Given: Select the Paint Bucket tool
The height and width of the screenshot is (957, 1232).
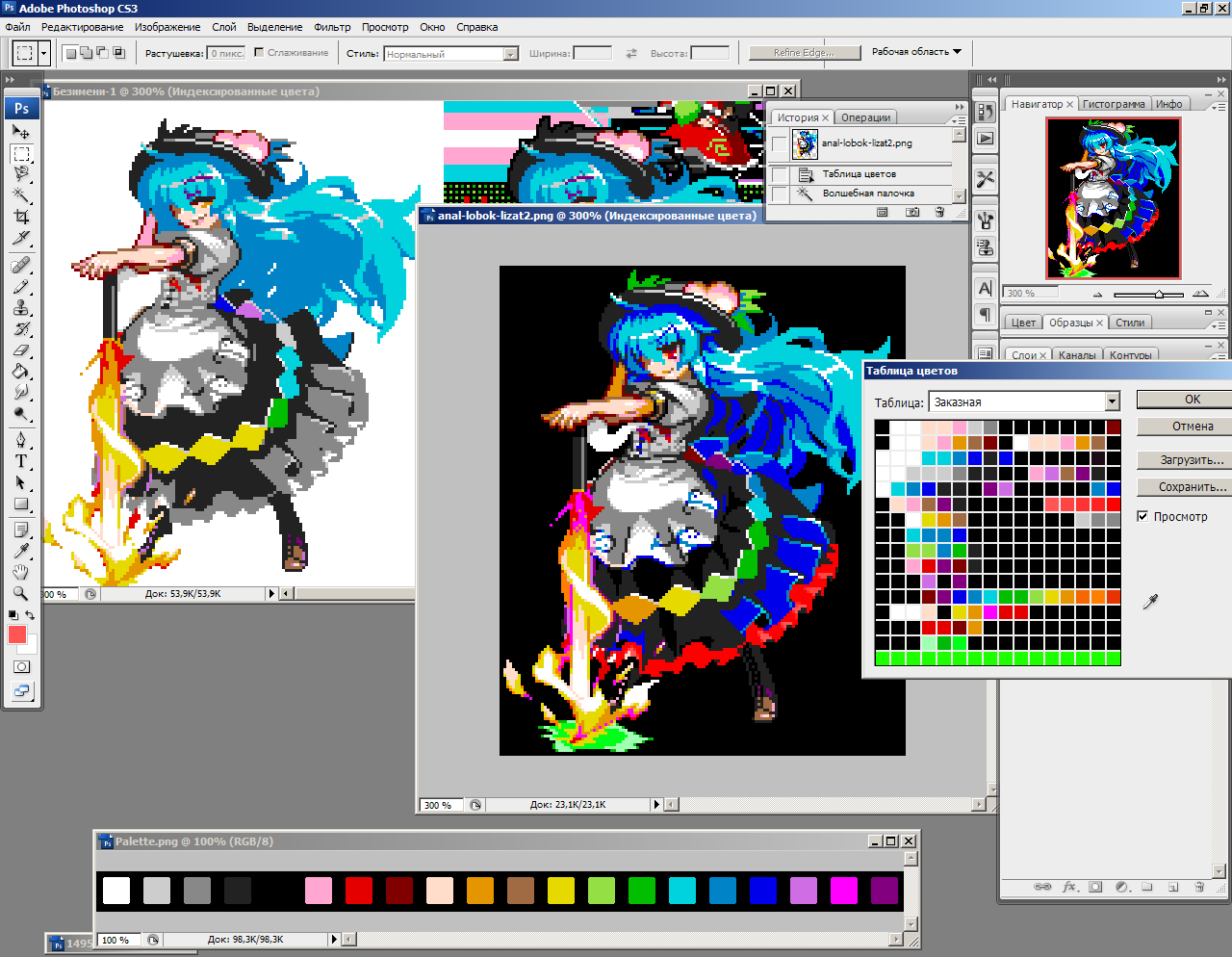Looking at the screenshot, I should coord(21,371).
